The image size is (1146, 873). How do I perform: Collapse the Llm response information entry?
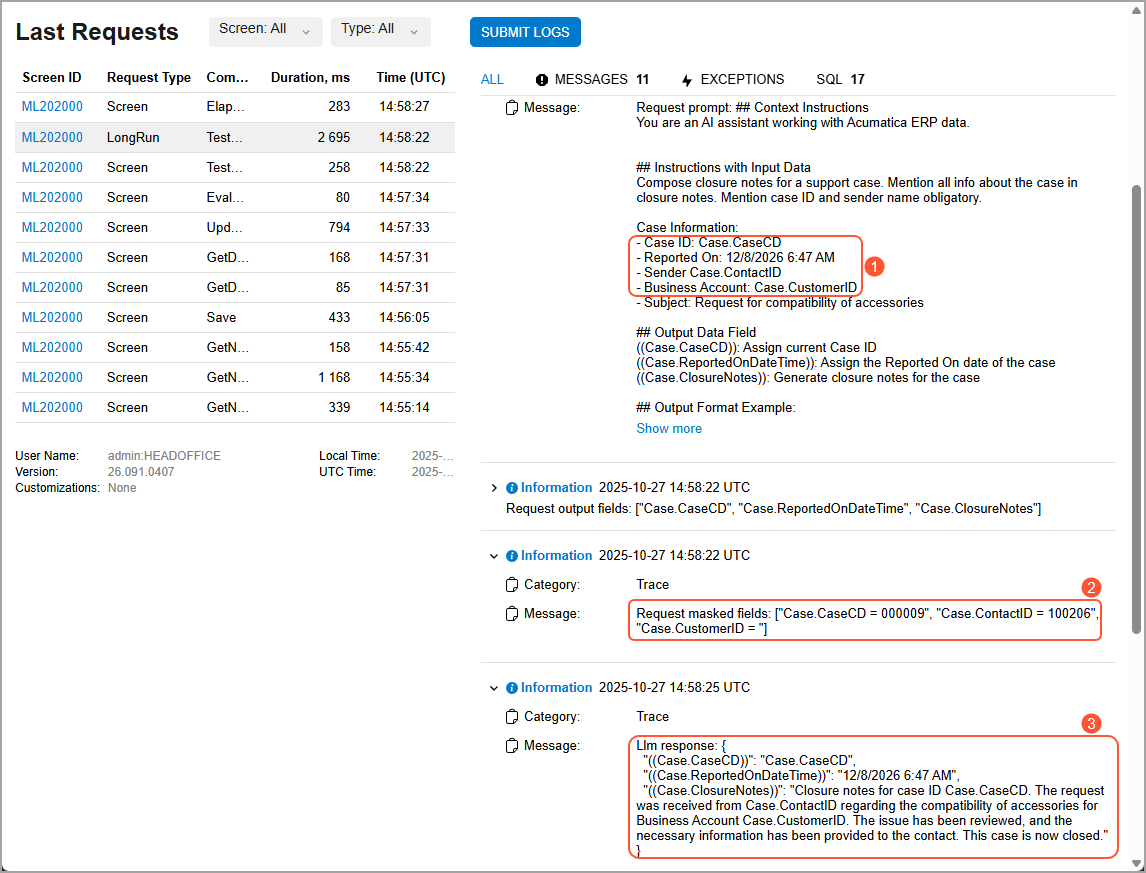point(494,688)
